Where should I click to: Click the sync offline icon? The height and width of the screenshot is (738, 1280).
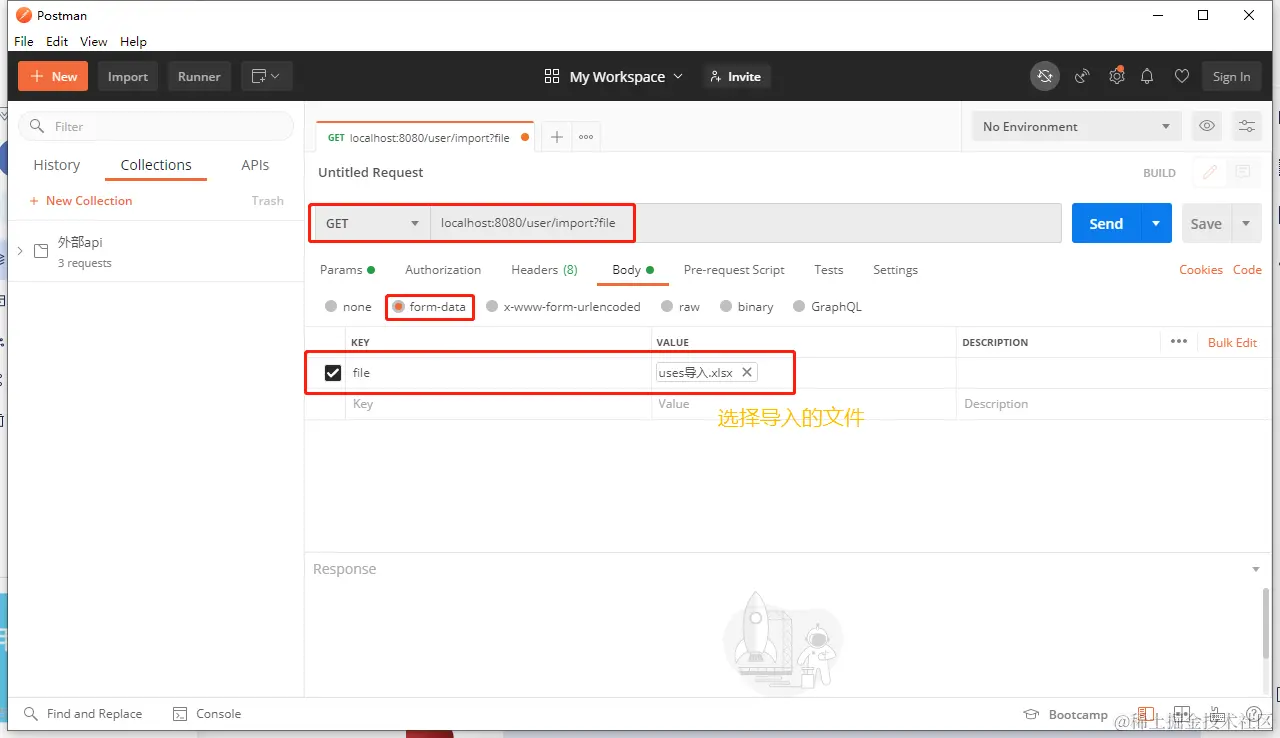click(1045, 76)
